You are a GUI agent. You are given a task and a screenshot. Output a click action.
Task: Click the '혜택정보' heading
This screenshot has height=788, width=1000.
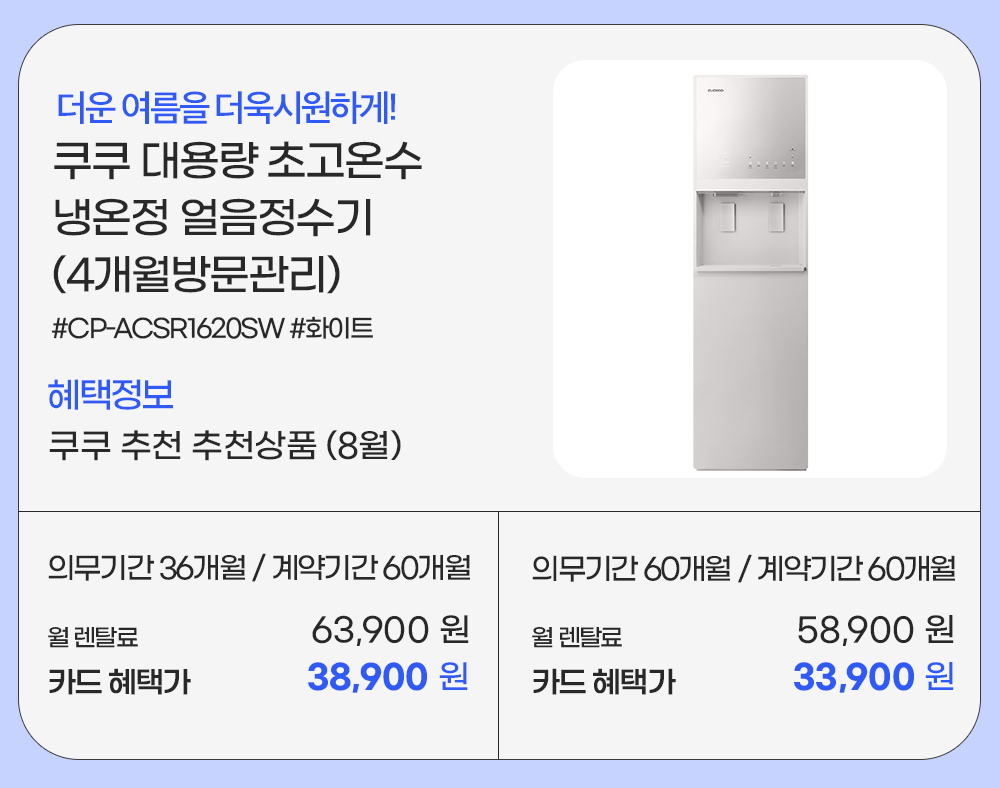pyautogui.click(x=111, y=394)
